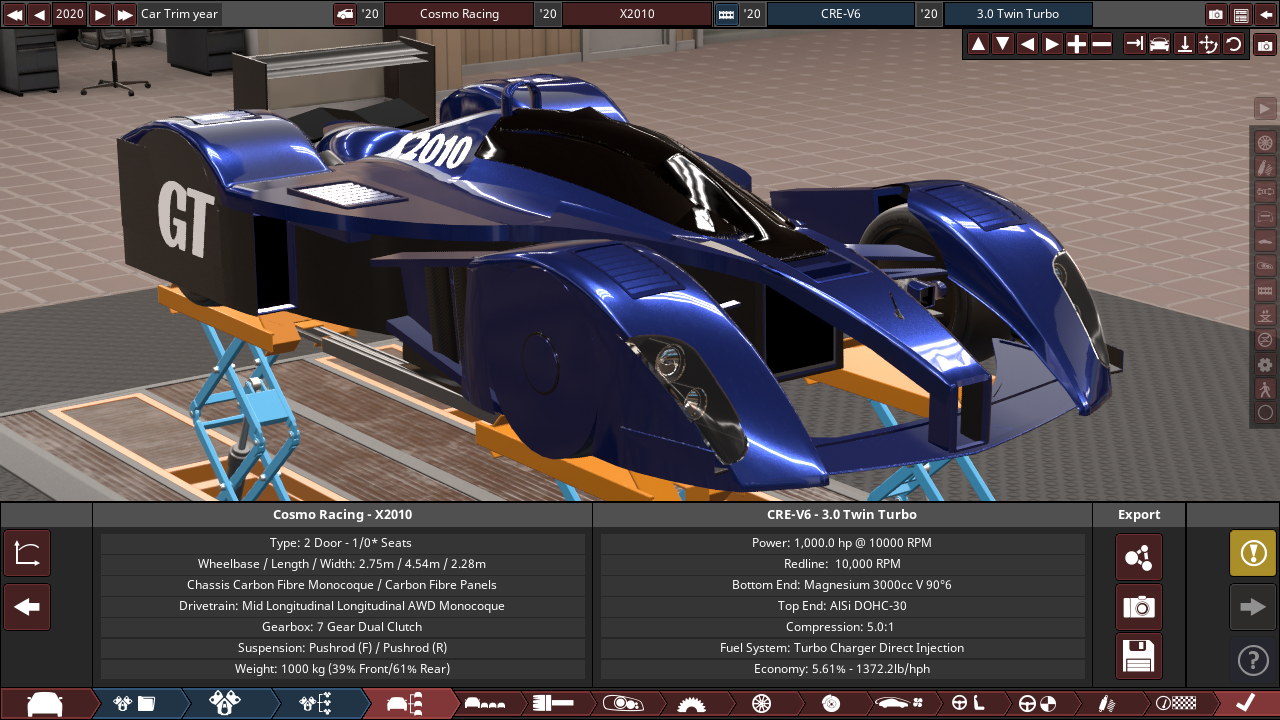Confirm with the checkmark tab
Screen dimensions: 1280x720
coord(1245,704)
